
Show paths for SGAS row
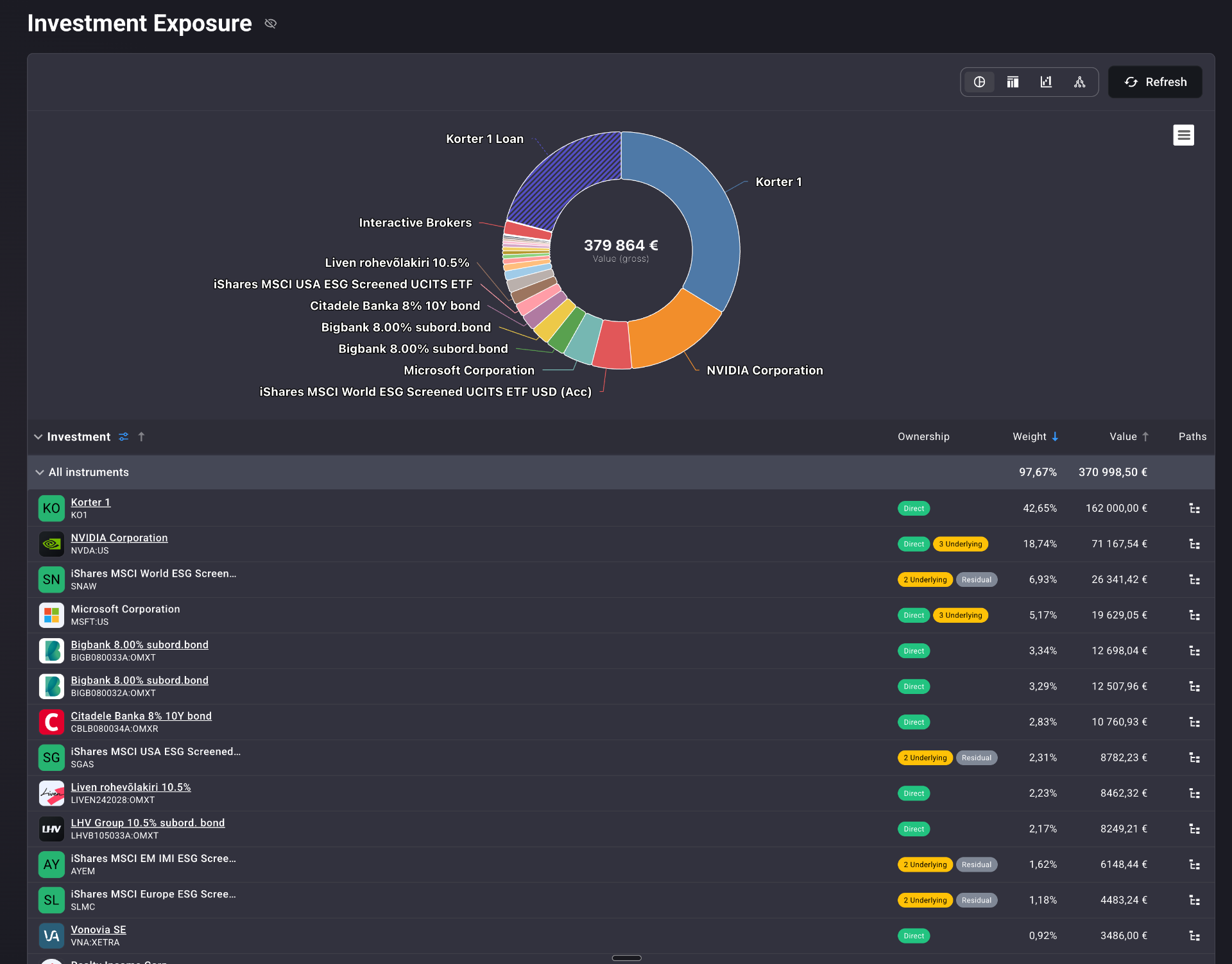[1194, 757]
